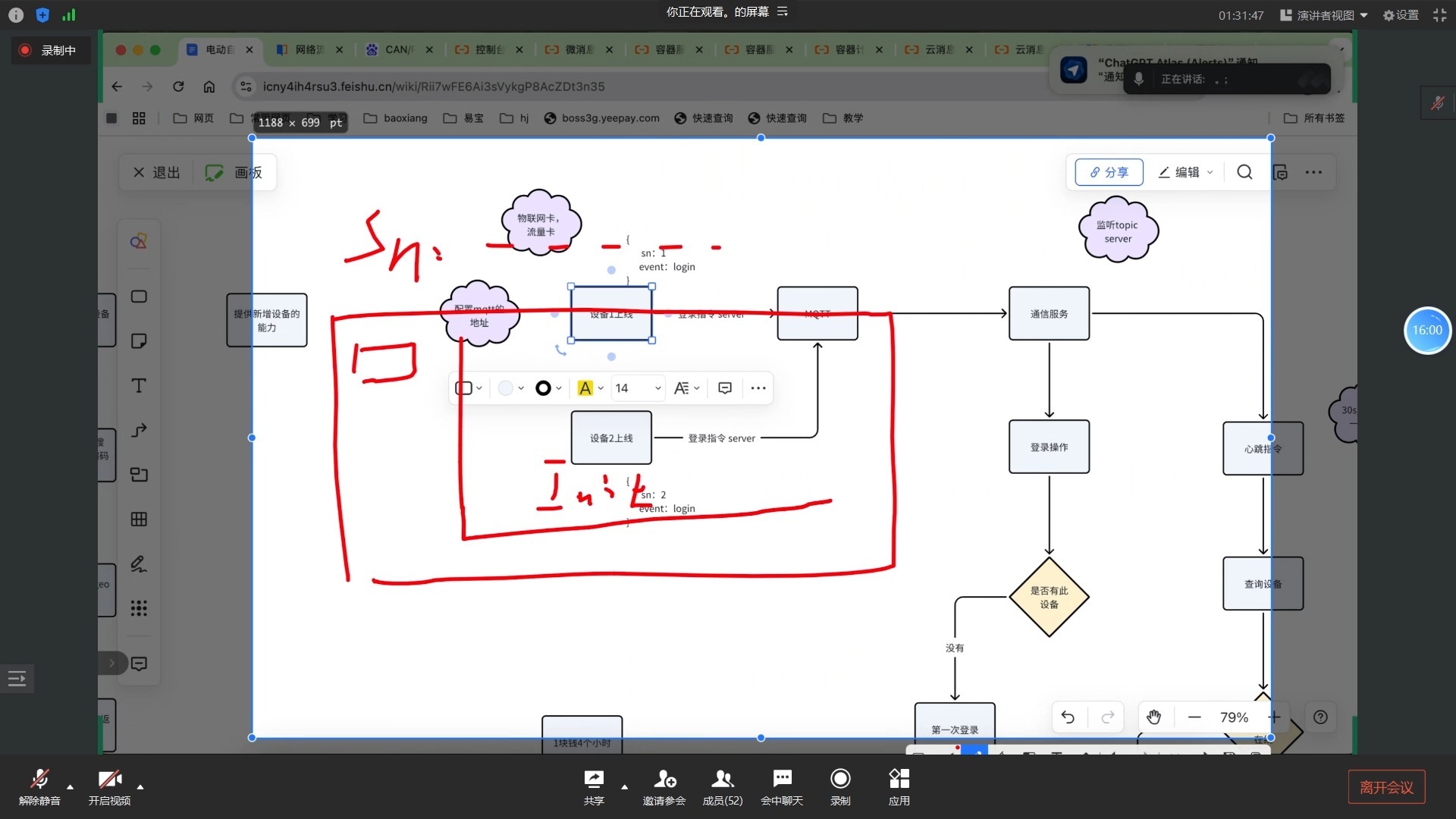This screenshot has width=1456, height=819.
Task: Select the connector line tool
Action: point(139,431)
